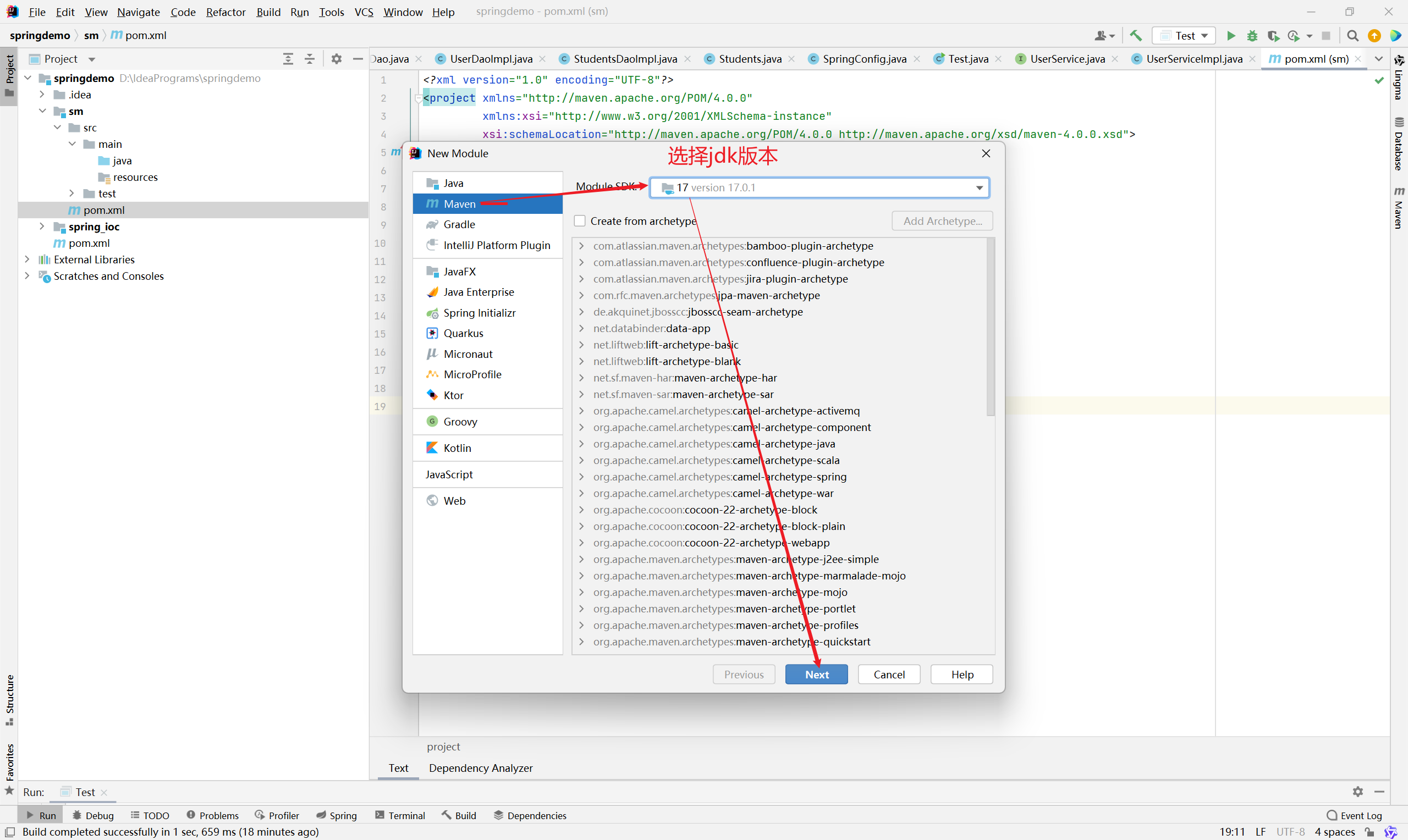Screen dimensions: 1408x840
Task: Expand maven-archetype-quickstart entry
Action: click(581, 642)
